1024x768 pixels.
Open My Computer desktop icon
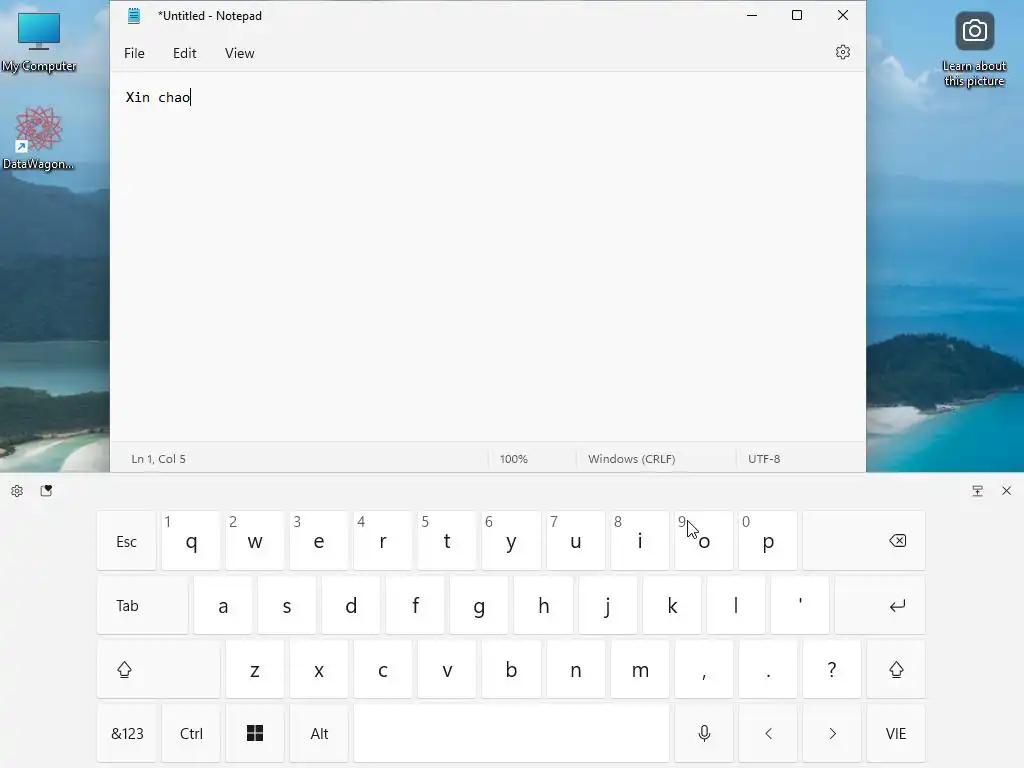pos(39,42)
